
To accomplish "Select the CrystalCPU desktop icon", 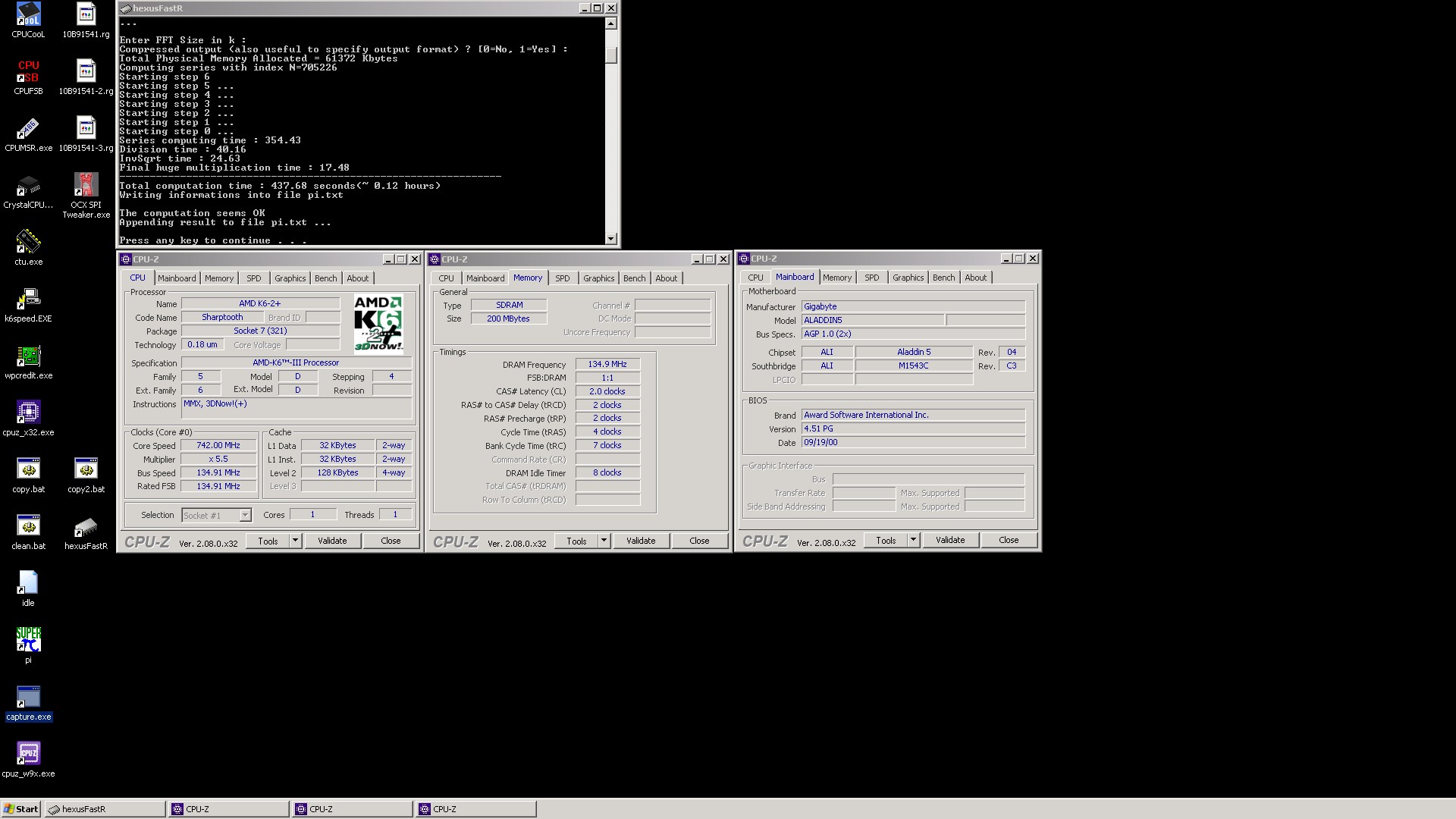I will pos(28,191).
